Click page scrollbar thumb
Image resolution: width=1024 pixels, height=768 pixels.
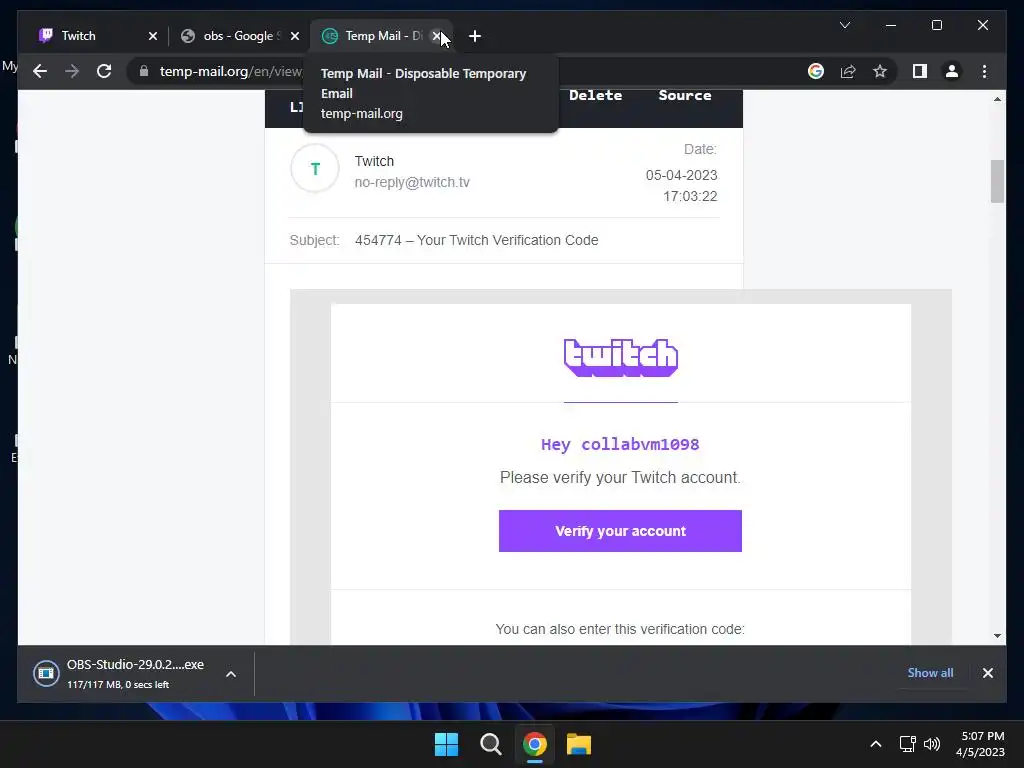997,181
